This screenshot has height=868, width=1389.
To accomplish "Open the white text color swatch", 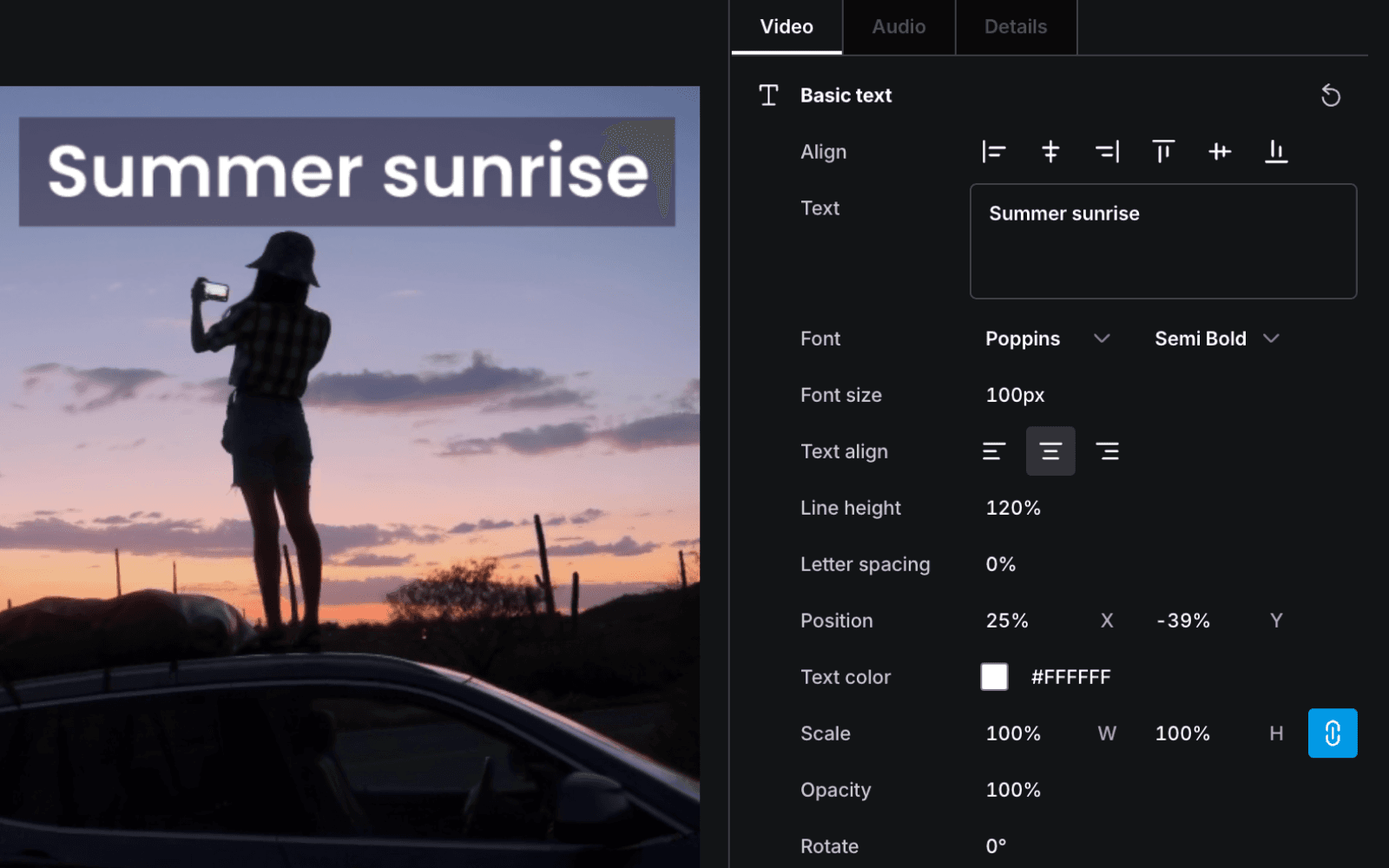I will [994, 677].
